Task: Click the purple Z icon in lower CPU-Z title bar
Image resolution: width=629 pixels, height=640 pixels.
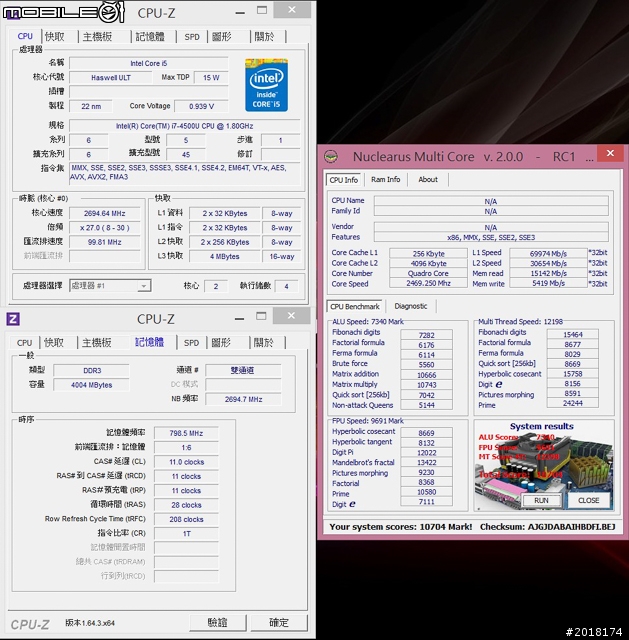Action: point(13,319)
